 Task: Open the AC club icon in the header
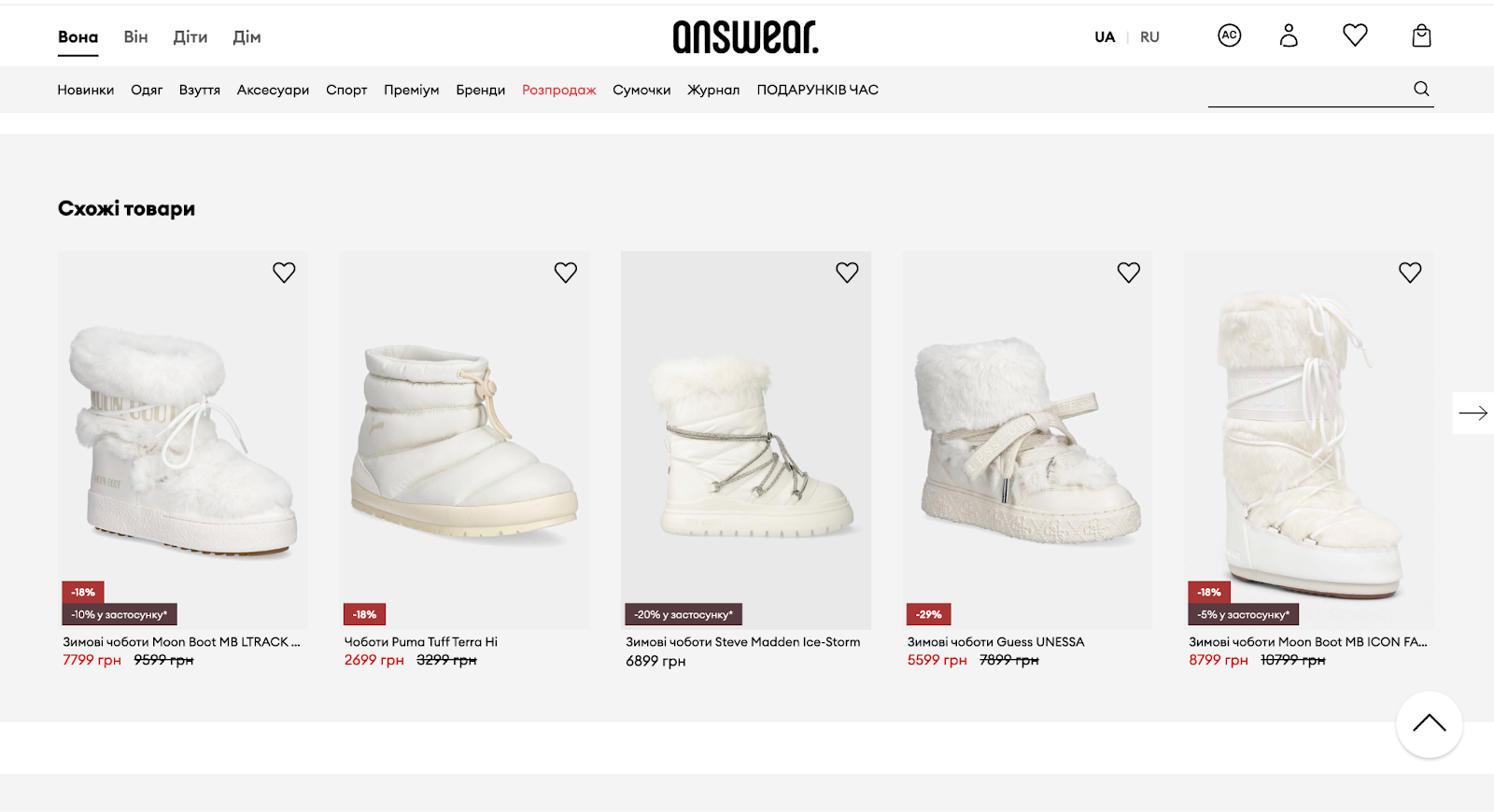(x=1230, y=36)
